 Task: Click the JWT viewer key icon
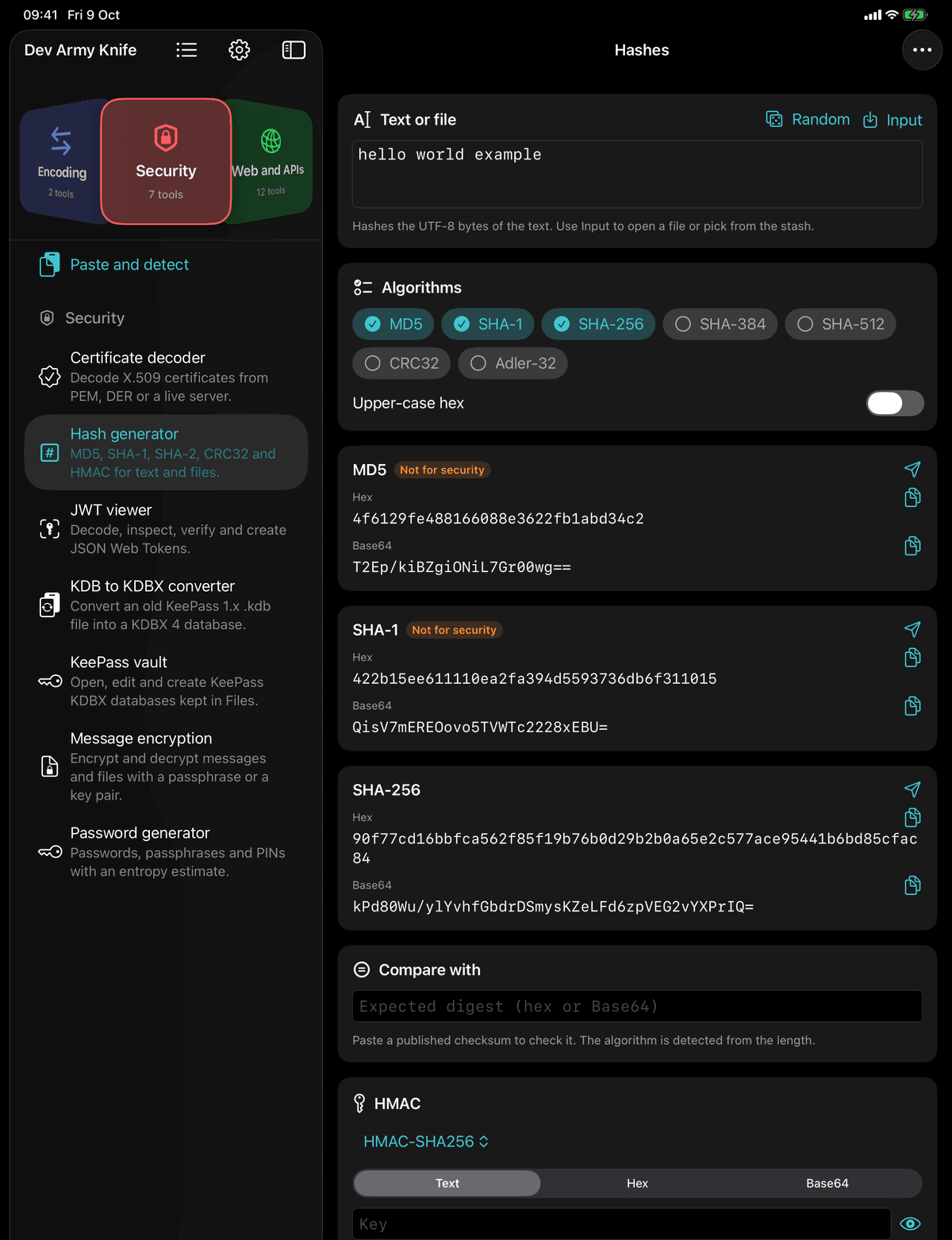click(49, 528)
